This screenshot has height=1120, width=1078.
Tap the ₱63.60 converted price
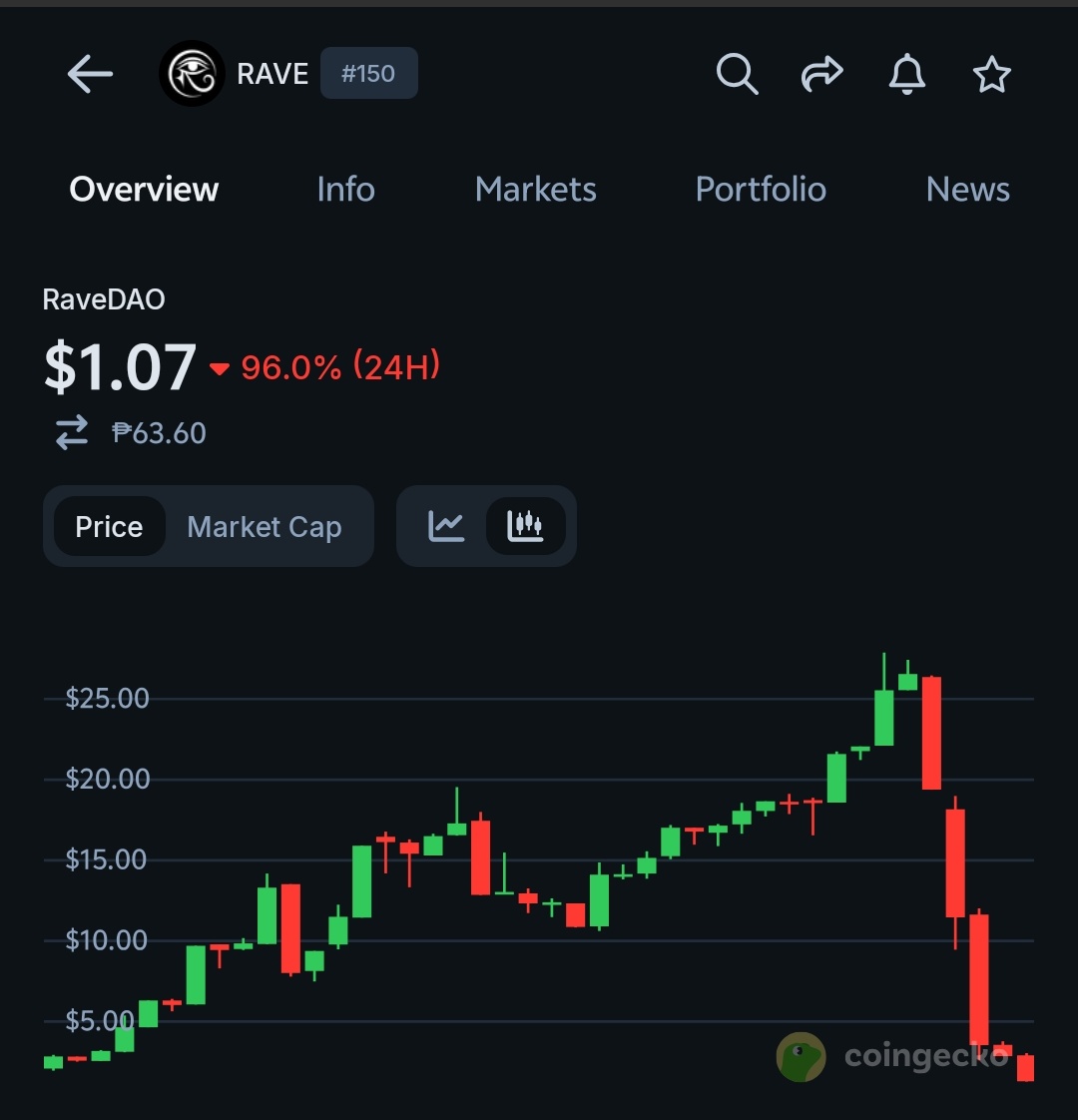coord(159,433)
